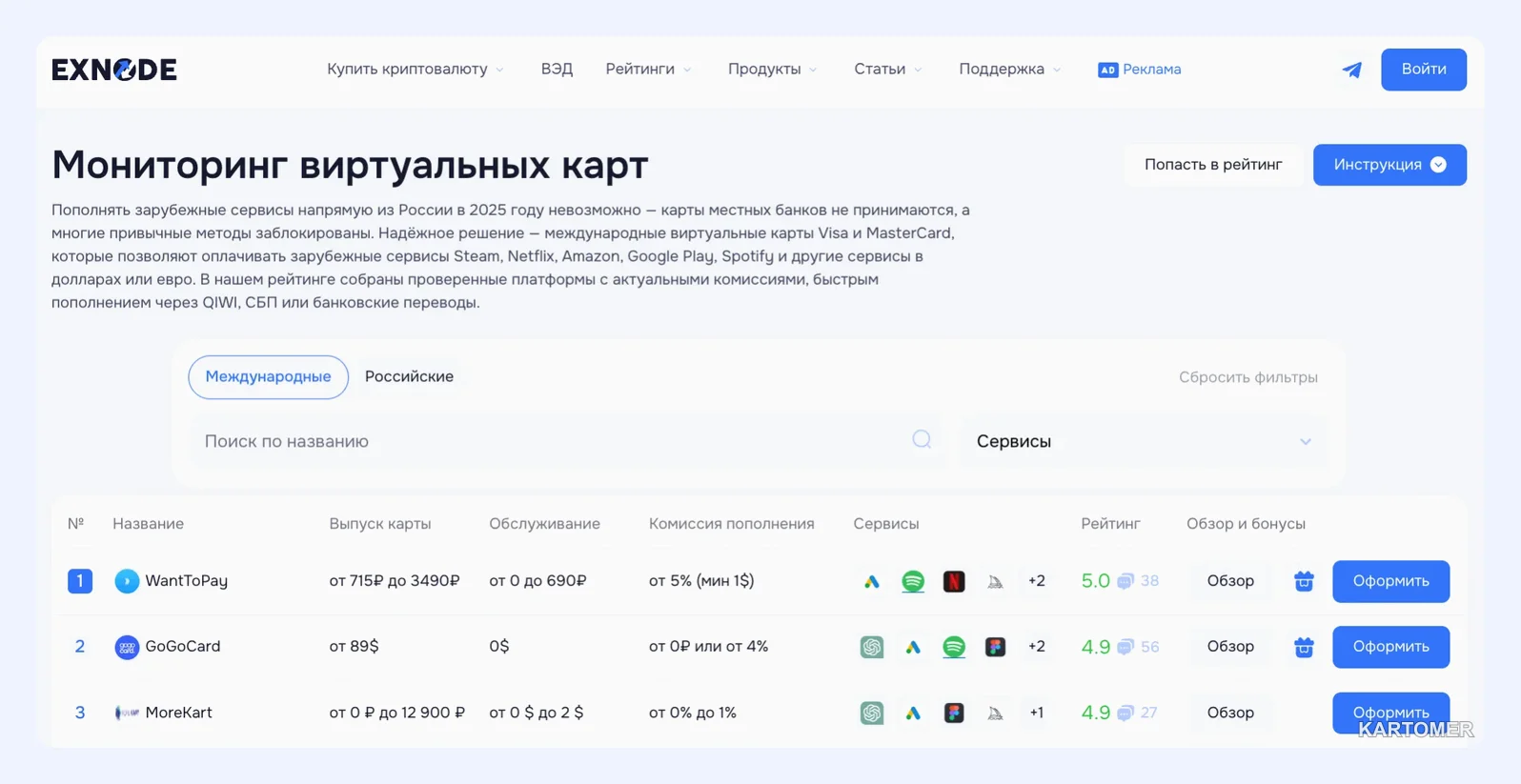The image size is (1521, 784).
Task: Open the ВЭД menu item
Action: coord(557,70)
